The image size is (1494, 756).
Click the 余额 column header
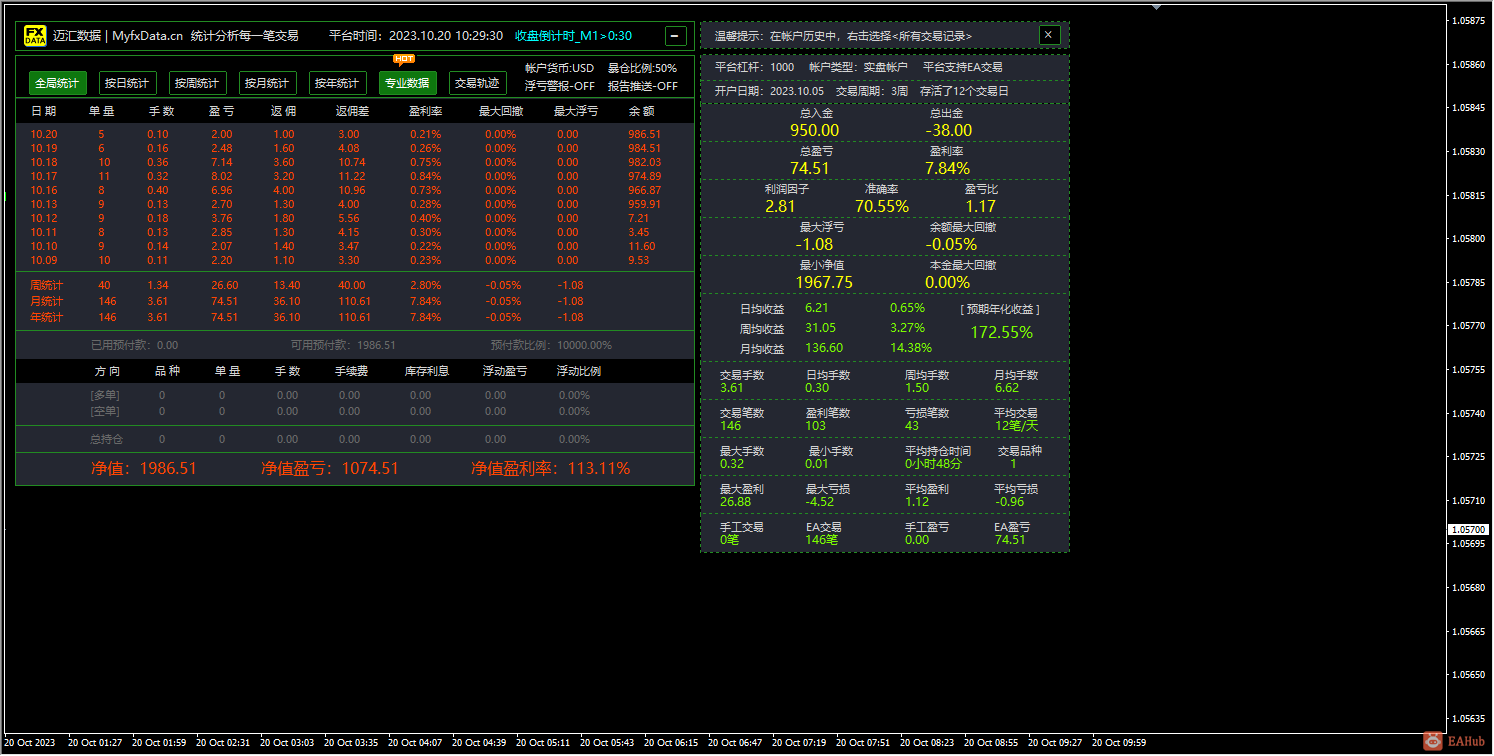tap(642, 111)
